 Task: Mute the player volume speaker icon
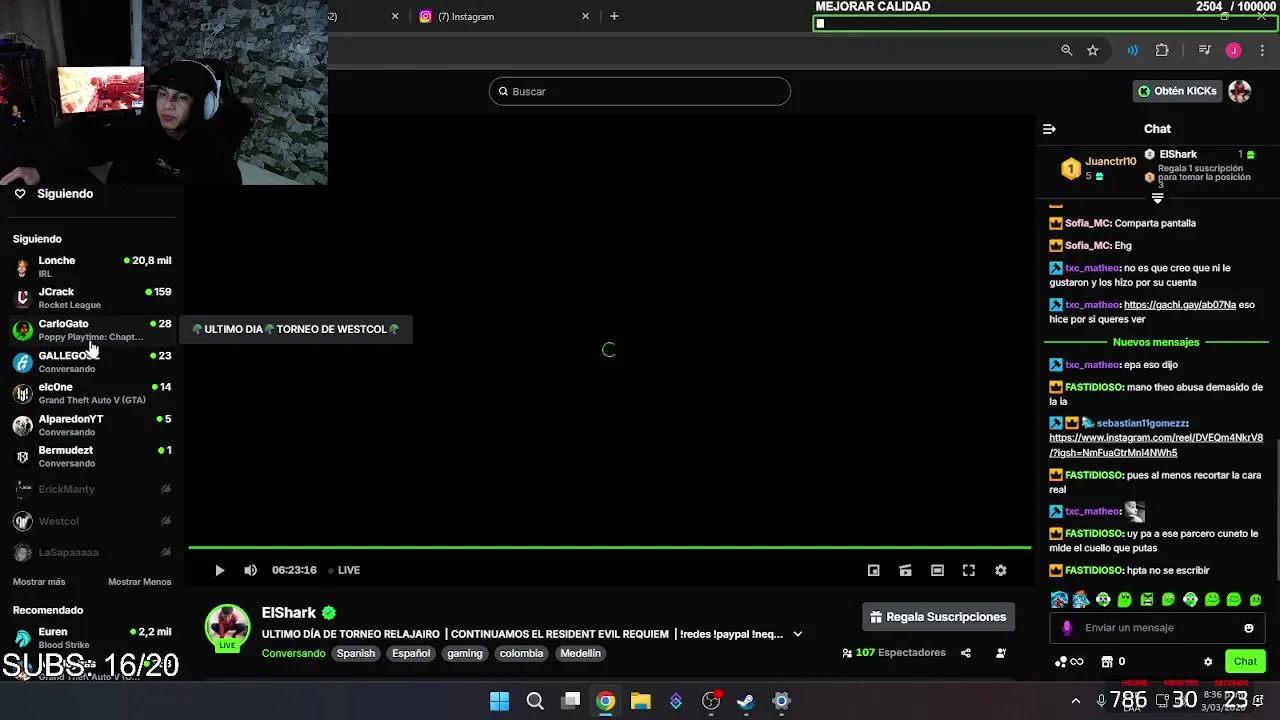pos(250,570)
